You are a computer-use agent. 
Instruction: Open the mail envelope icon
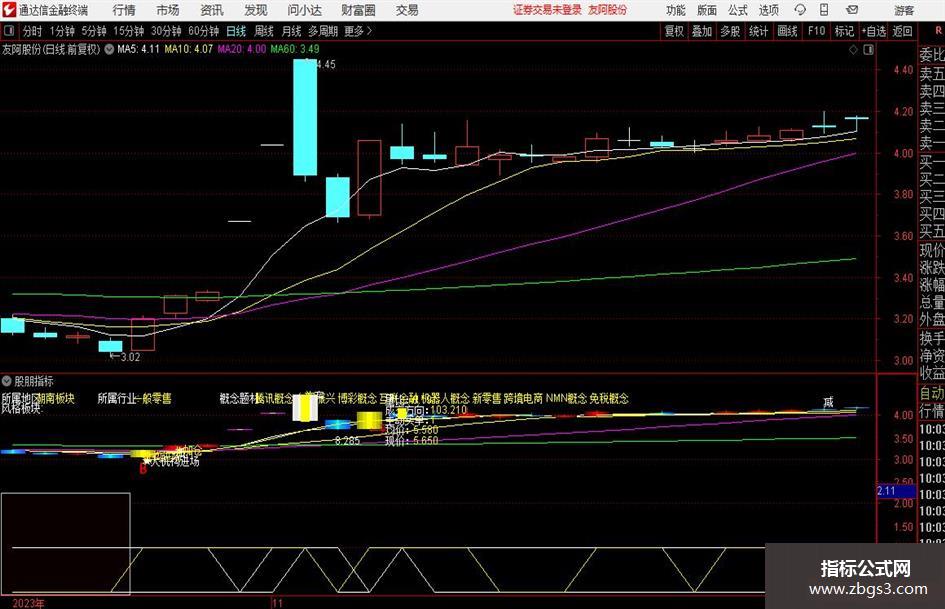coord(852,10)
